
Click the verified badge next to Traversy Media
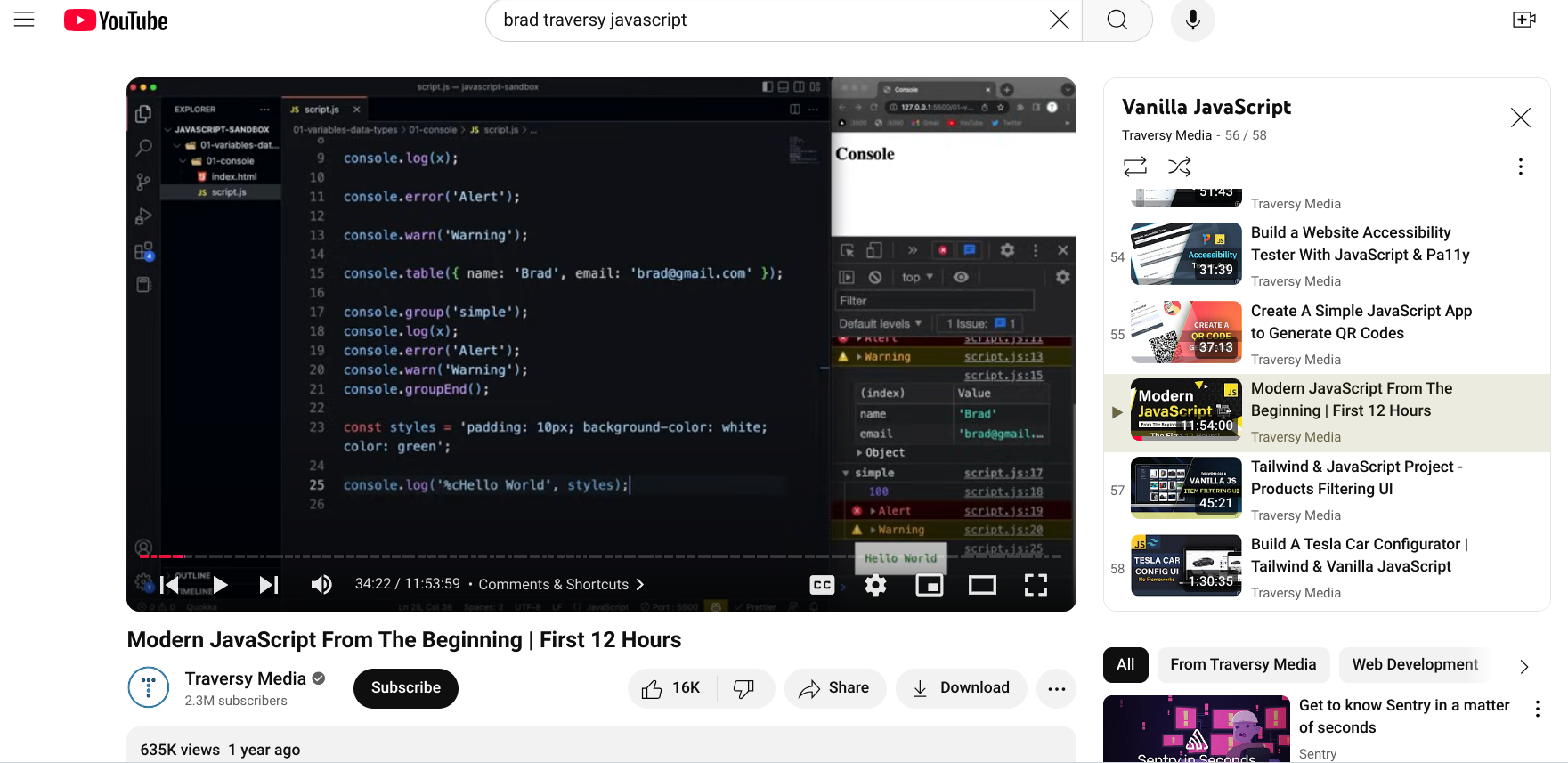click(x=319, y=678)
